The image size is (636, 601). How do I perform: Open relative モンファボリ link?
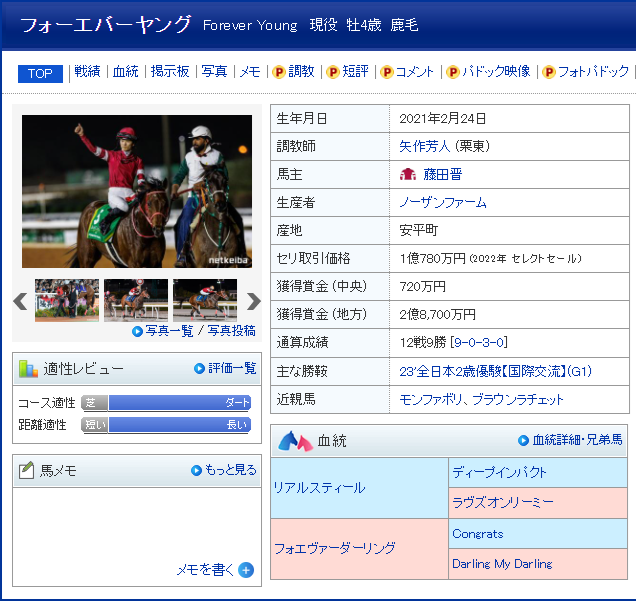pos(430,399)
